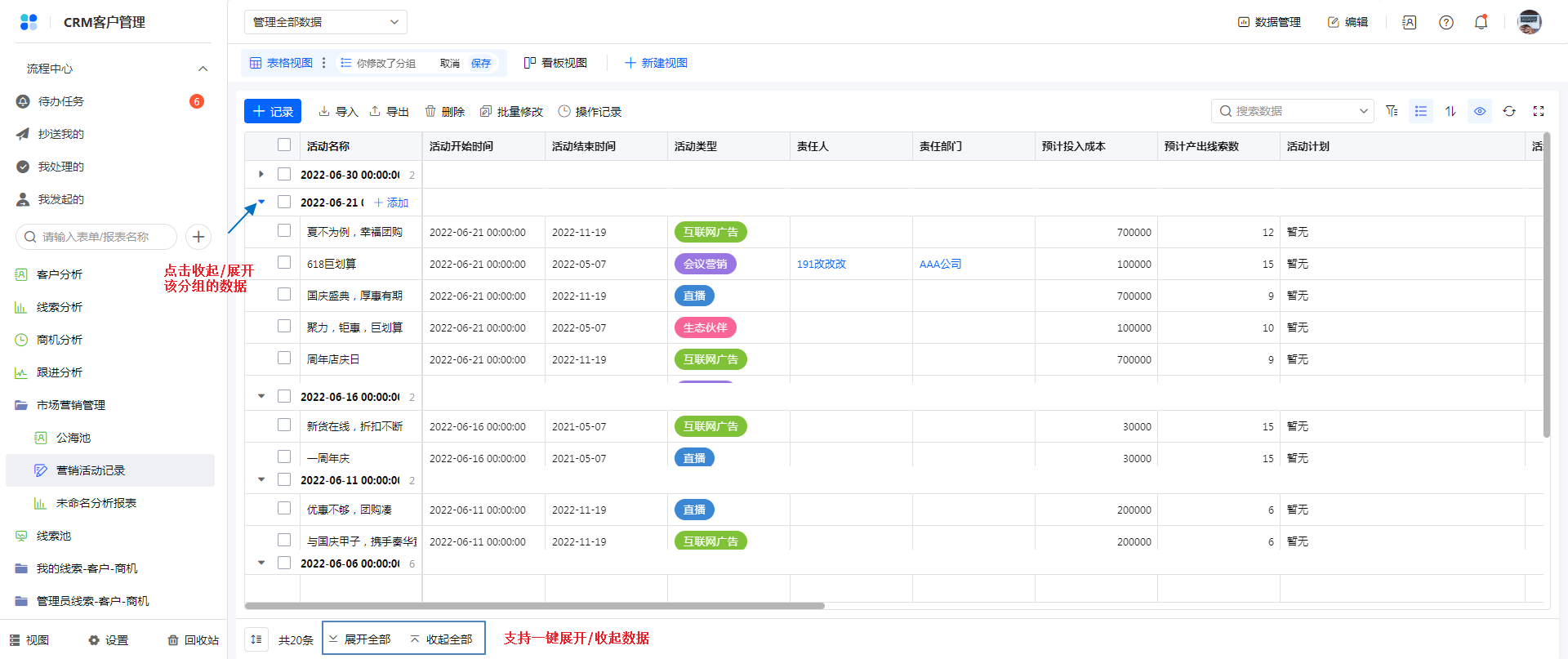Toggle the eye icon for field visibility
Viewport: 1568px width, 659px height.
[x=1479, y=111]
